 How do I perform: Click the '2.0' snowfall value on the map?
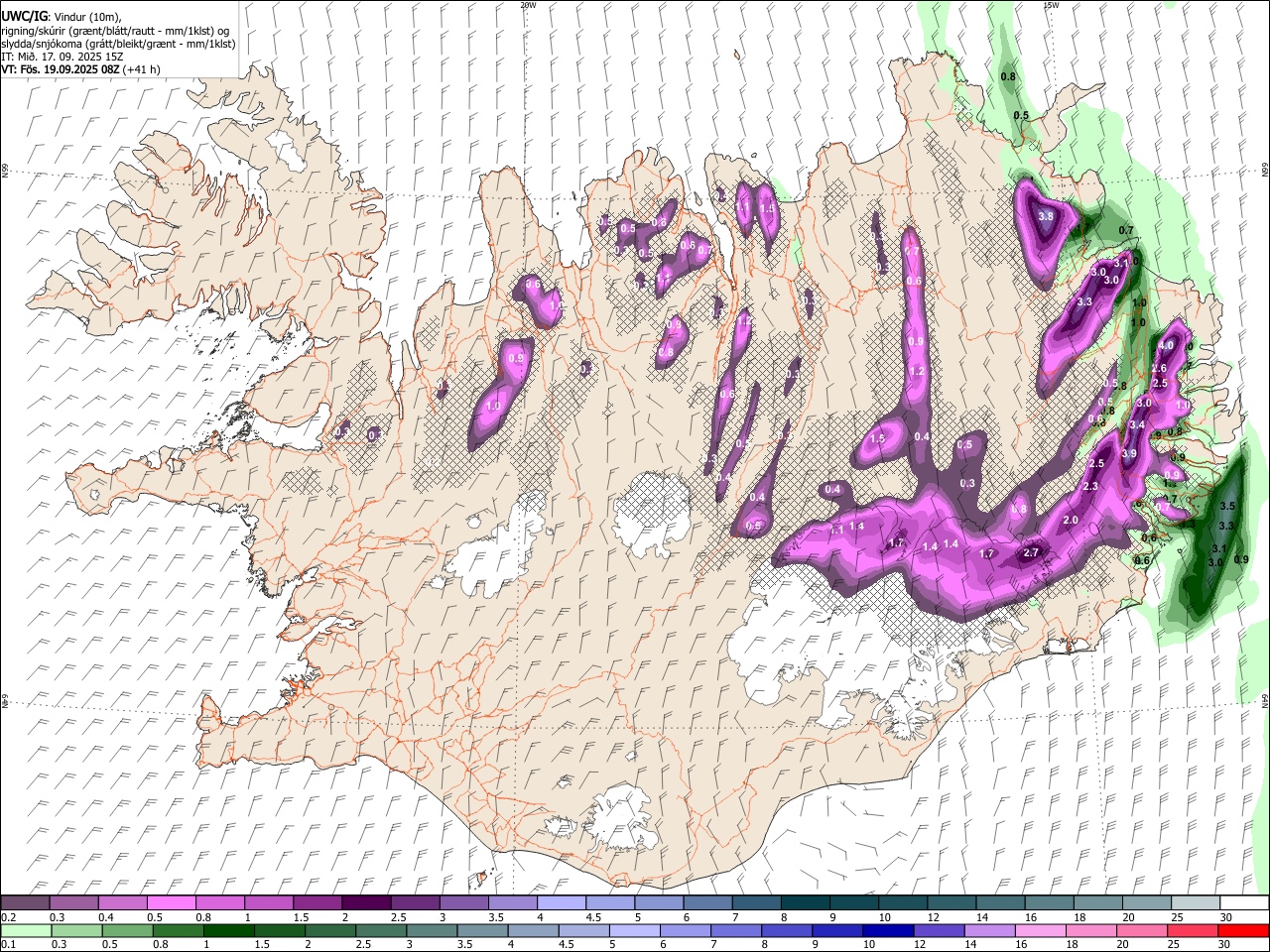pyautogui.click(x=1071, y=521)
